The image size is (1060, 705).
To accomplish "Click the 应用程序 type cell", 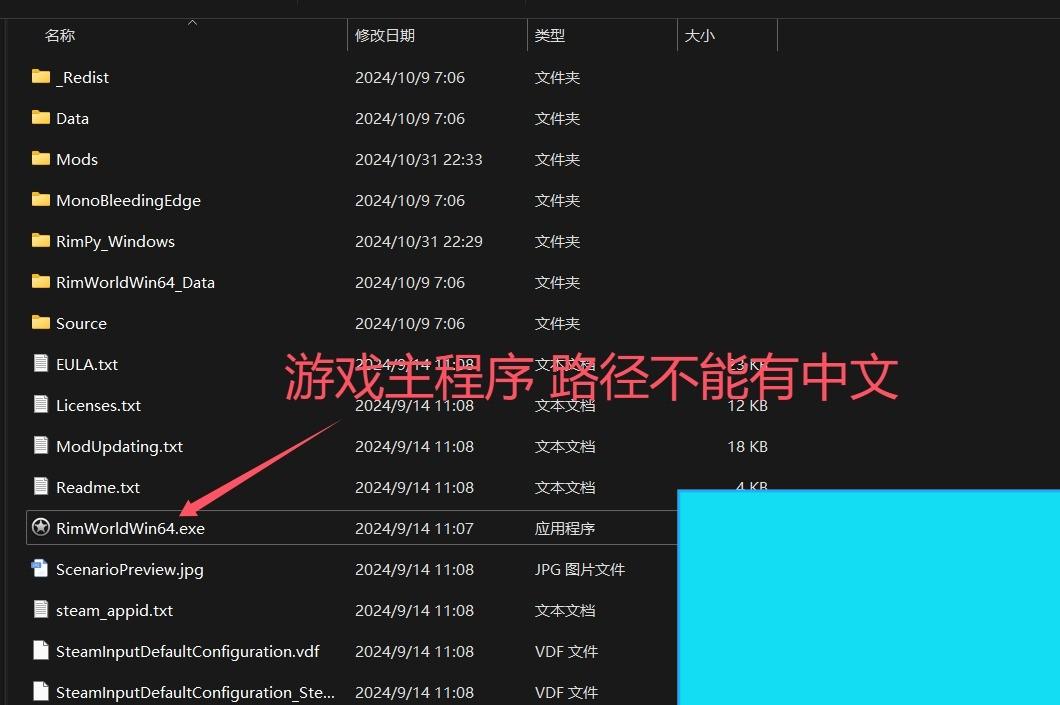I will point(564,529).
